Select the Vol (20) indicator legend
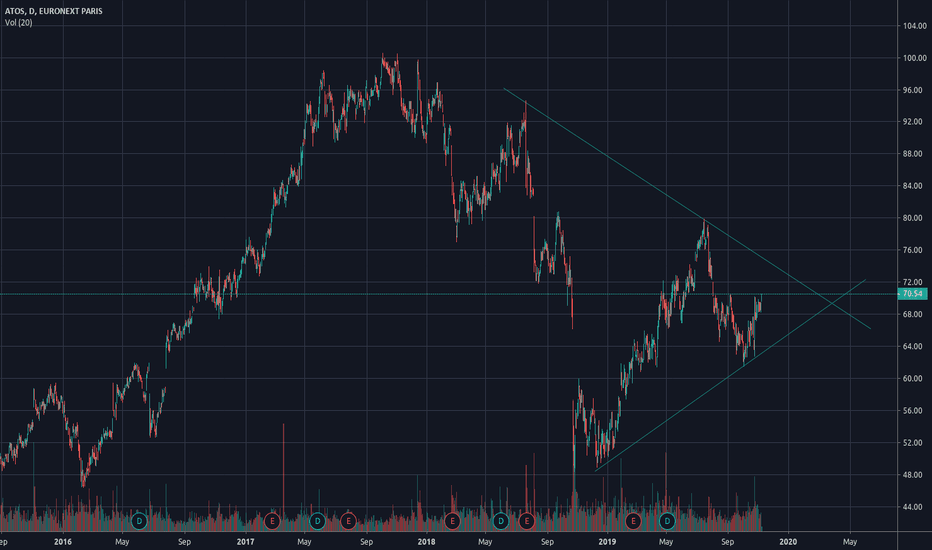 [18, 23]
